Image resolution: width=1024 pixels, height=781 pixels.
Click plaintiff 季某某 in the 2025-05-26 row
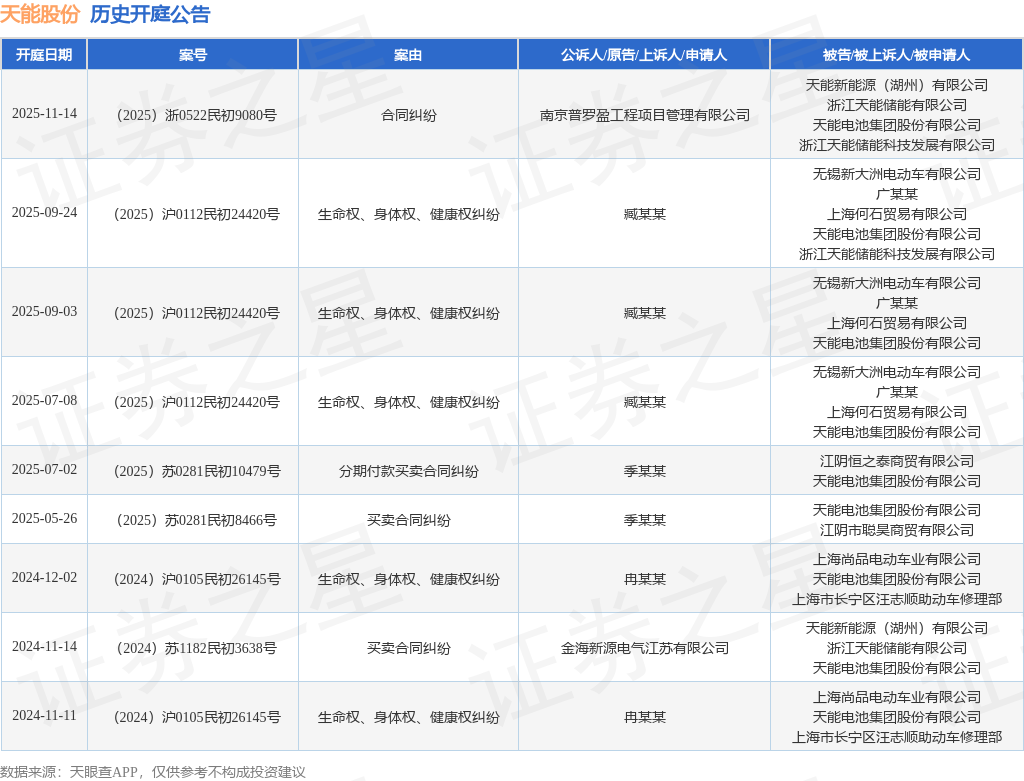[645, 520]
